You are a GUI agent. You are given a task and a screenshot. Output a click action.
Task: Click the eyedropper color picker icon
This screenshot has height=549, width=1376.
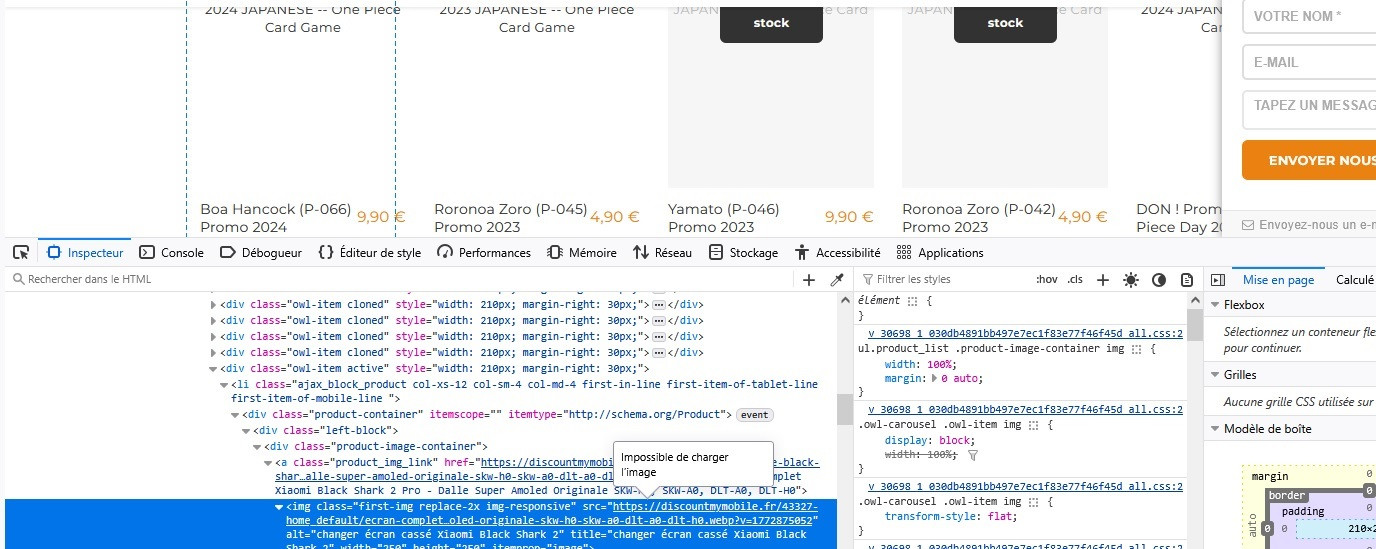pos(838,280)
